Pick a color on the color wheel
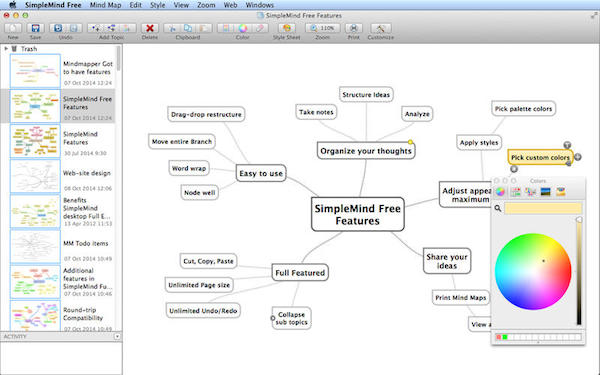The image size is (600, 375). (x=533, y=271)
